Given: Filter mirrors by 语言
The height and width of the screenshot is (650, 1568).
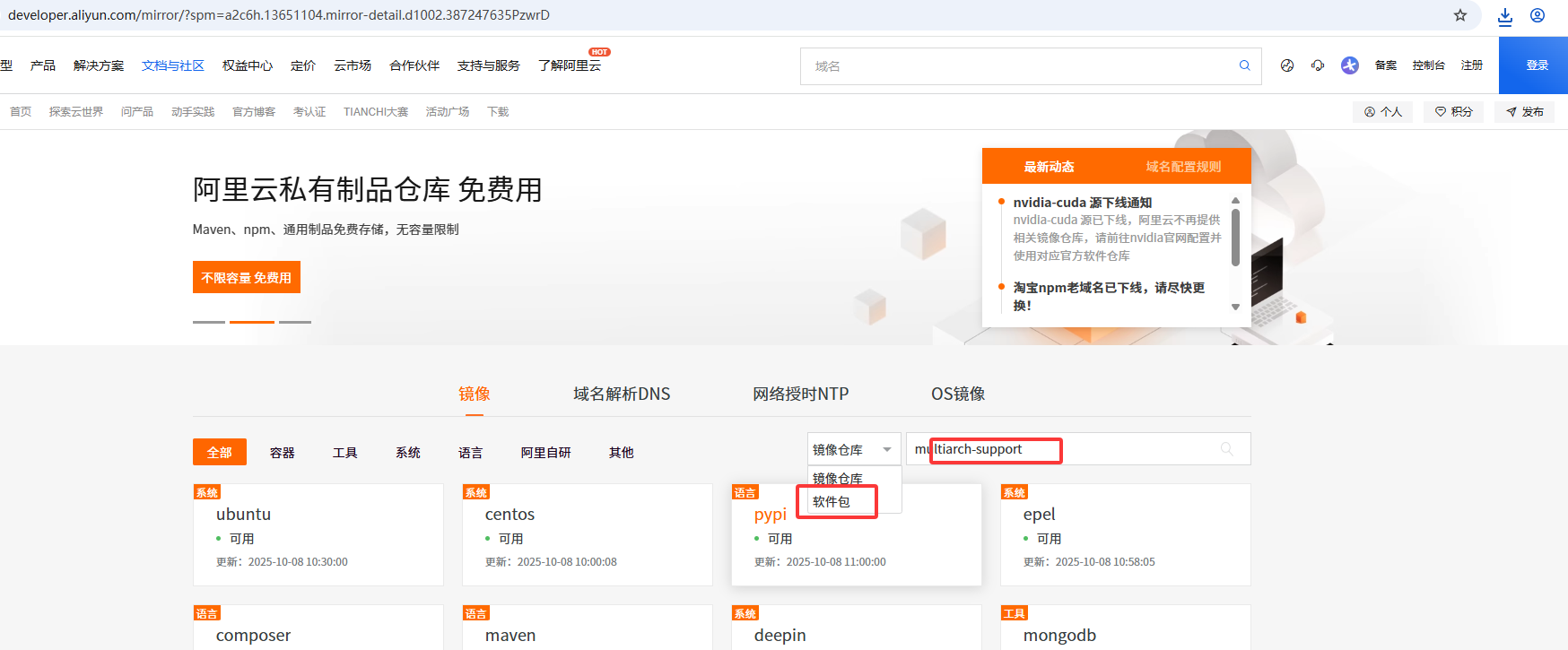Looking at the screenshot, I should click(x=471, y=453).
